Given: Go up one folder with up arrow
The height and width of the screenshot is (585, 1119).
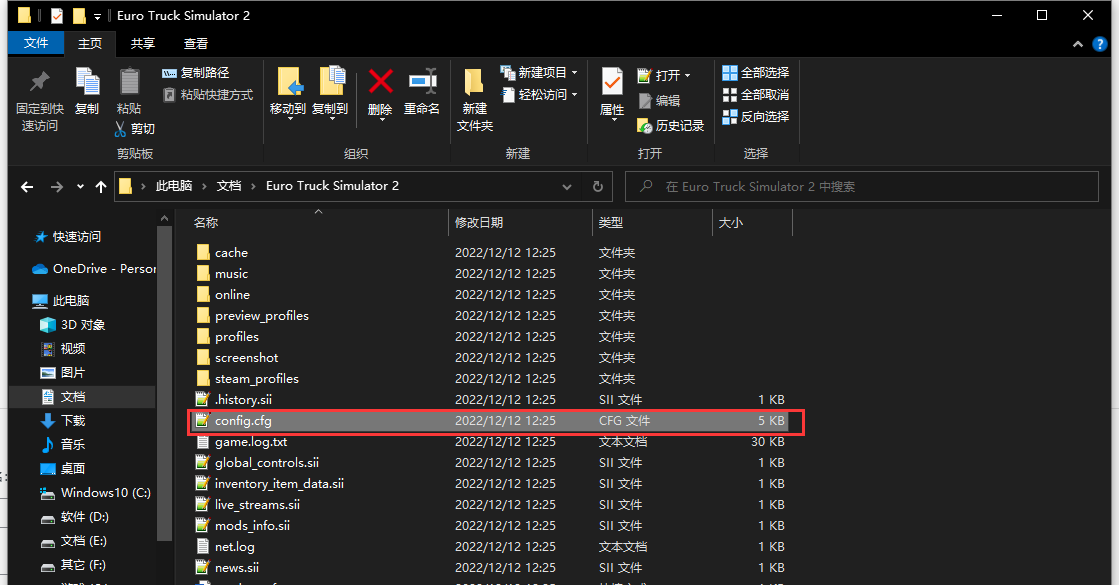Looking at the screenshot, I should 100,187.
